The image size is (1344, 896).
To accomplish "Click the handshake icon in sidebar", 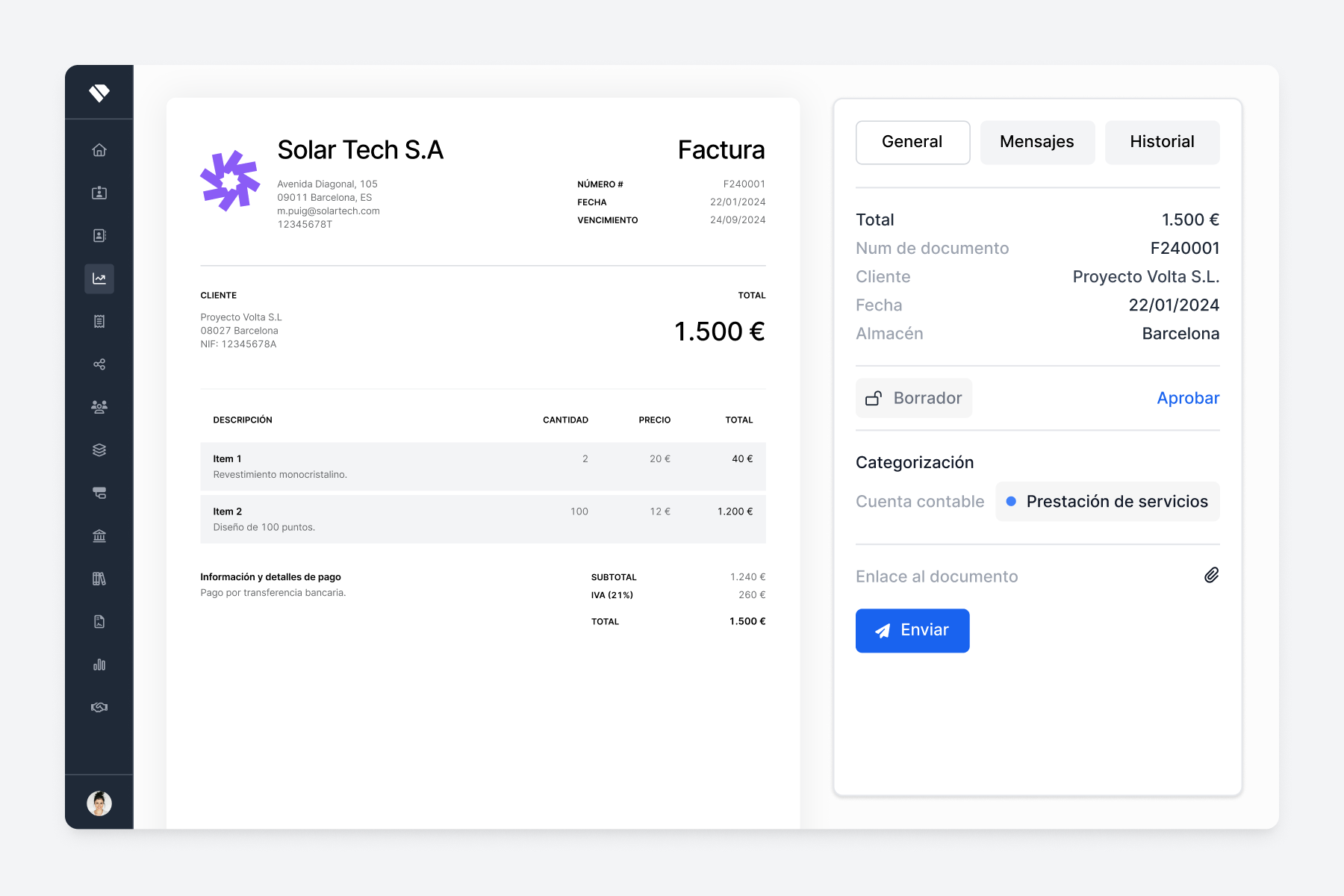I will 99,707.
